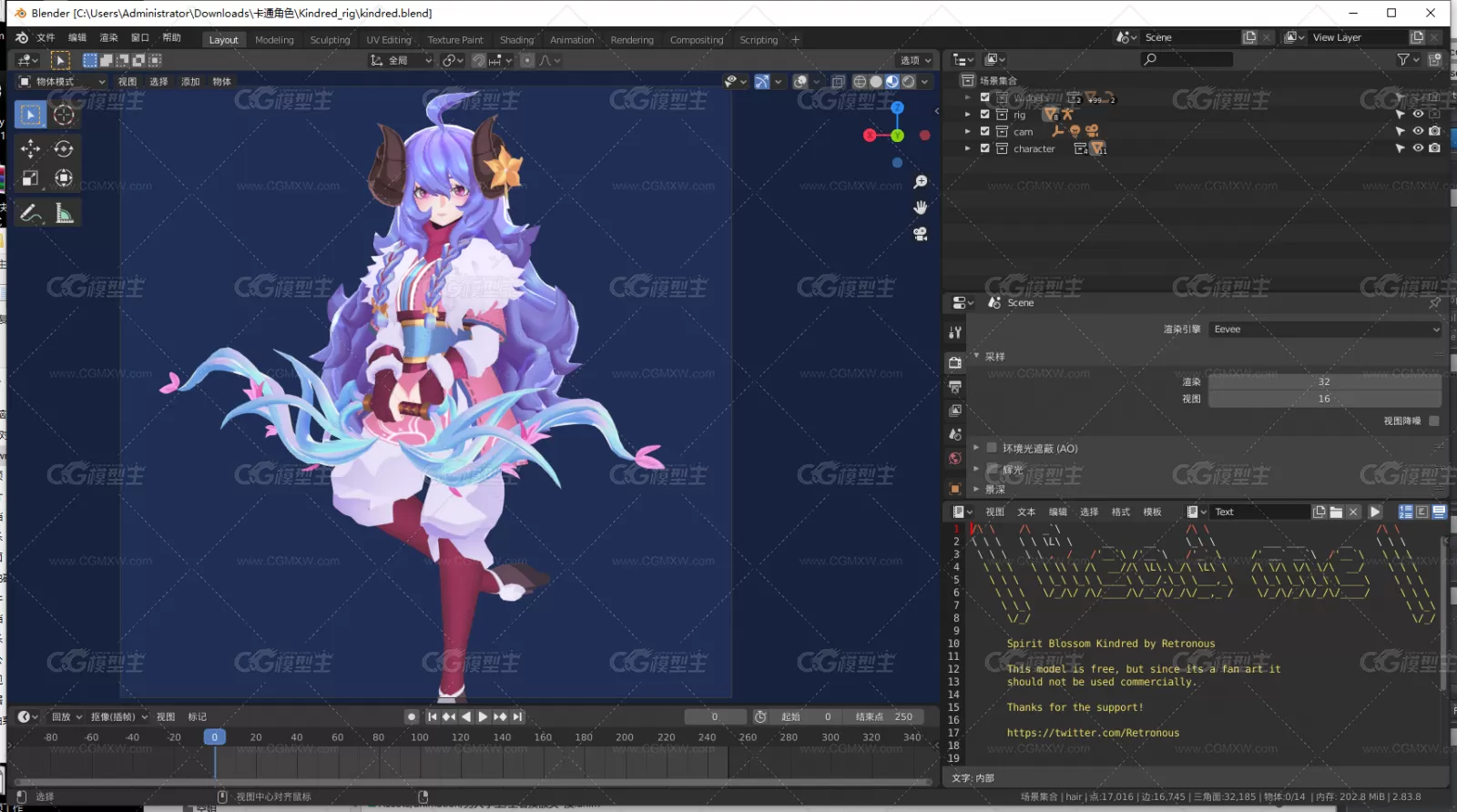Click the viewport pan hand icon
Screen dimensions: 1457x812
(921, 208)
